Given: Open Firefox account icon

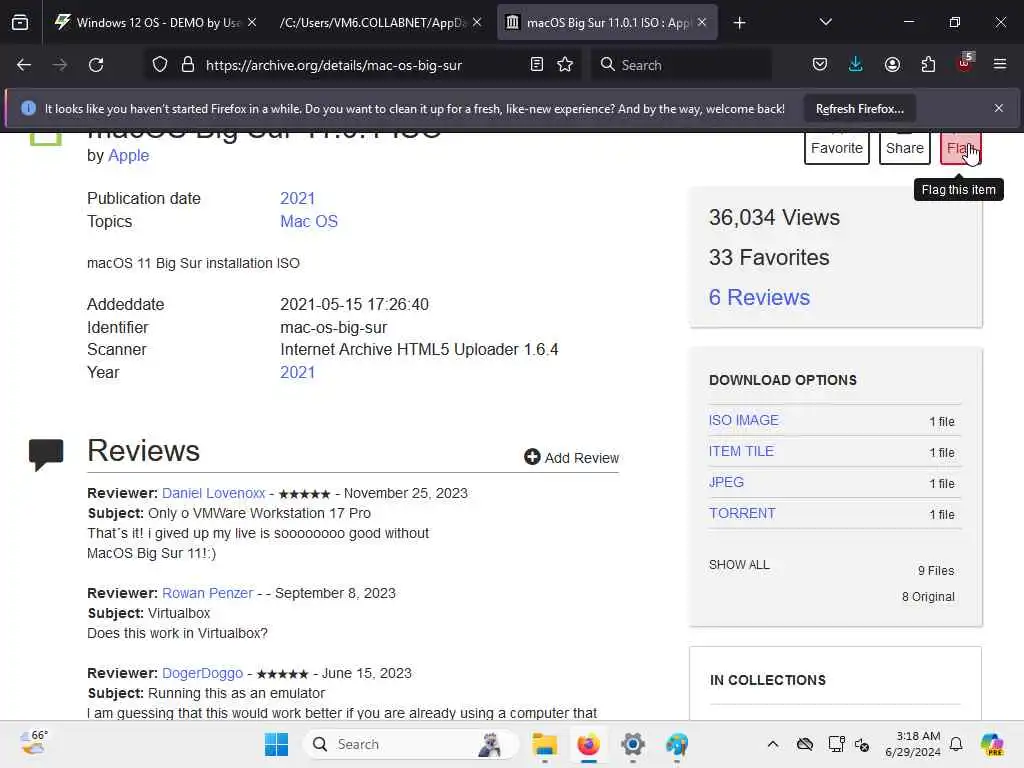Looking at the screenshot, I should click(x=892, y=65).
